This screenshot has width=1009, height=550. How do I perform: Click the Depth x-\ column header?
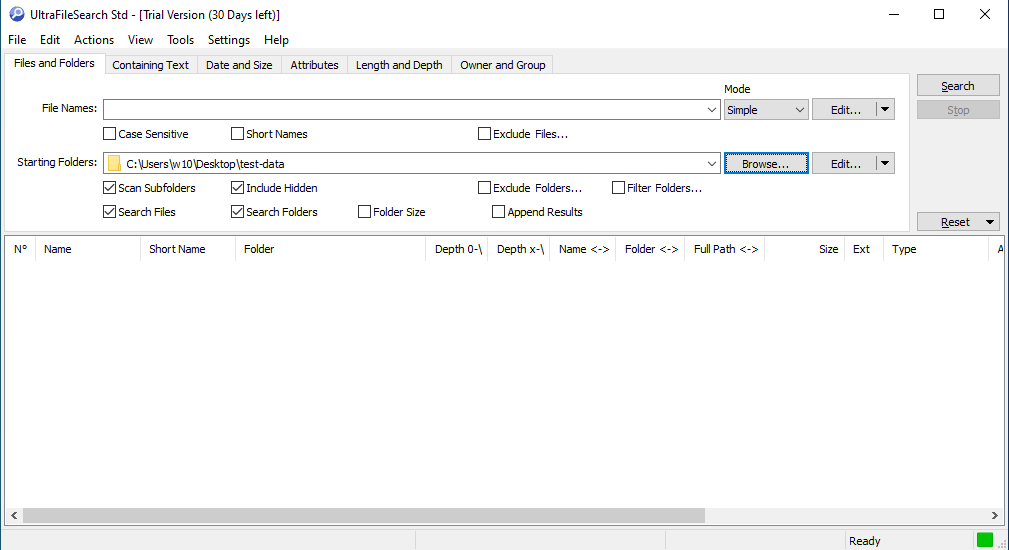click(519, 249)
